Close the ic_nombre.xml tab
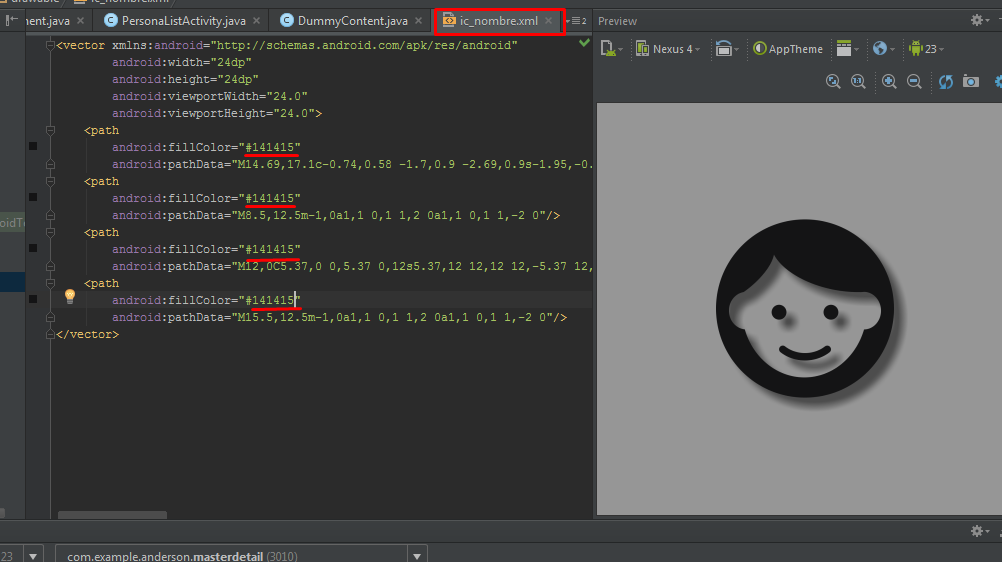 [548, 20]
